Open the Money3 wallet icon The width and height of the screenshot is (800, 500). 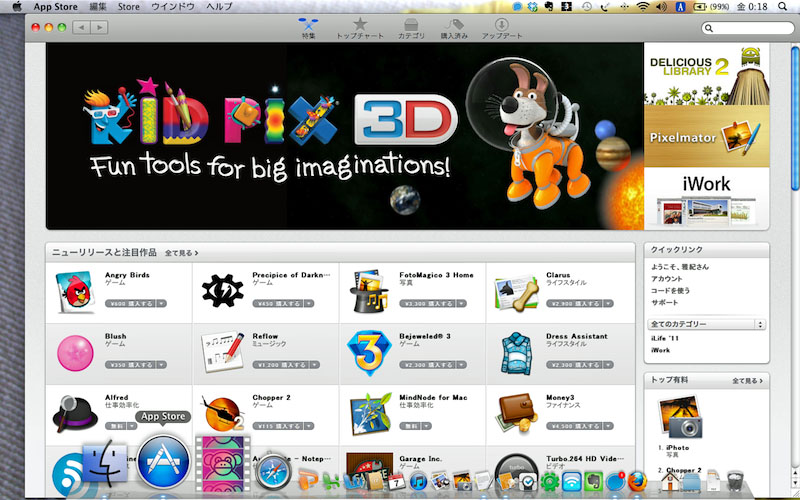pyautogui.click(x=516, y=414)
